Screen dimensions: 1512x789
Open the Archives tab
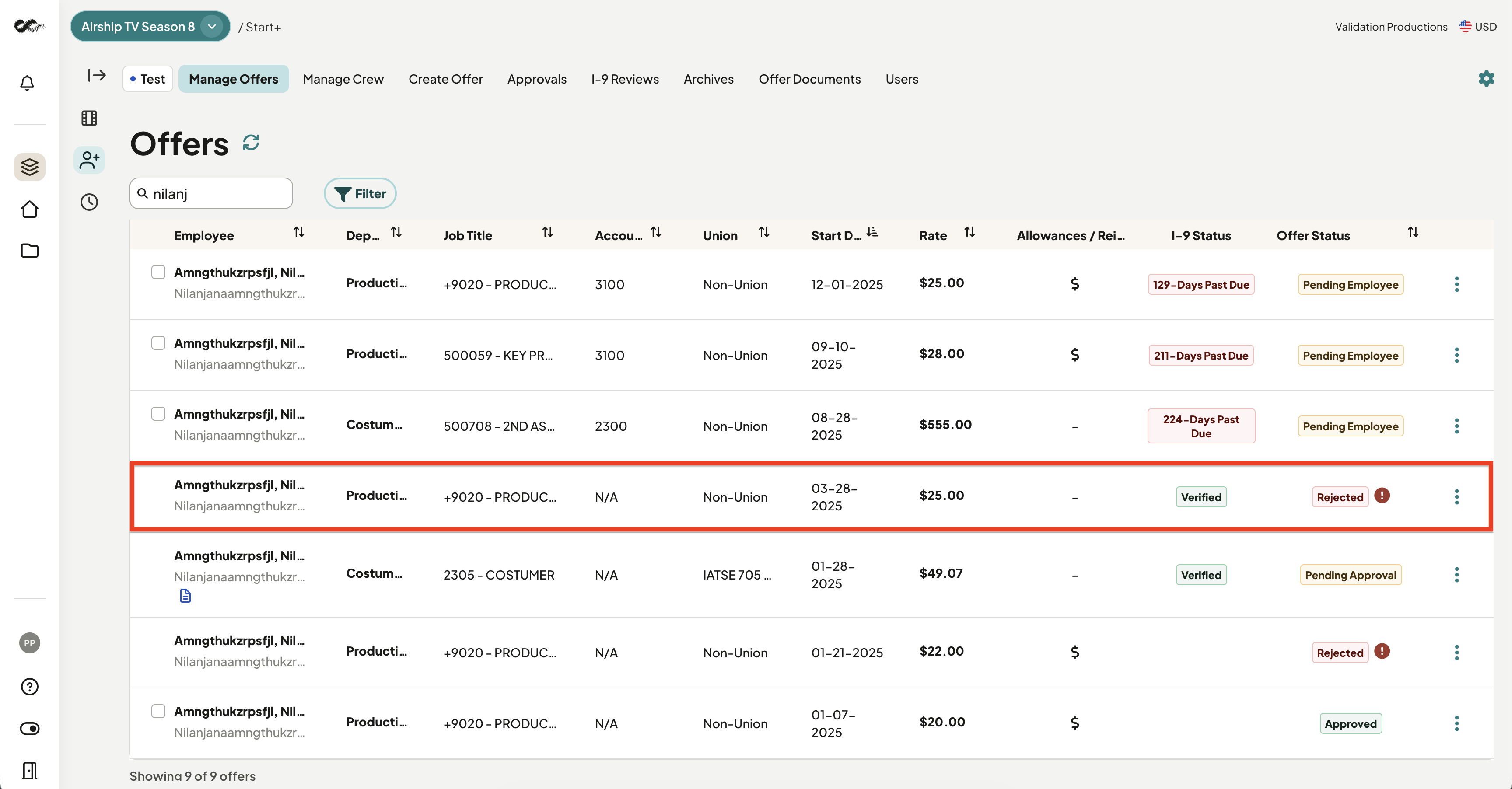tap(708, 79)
